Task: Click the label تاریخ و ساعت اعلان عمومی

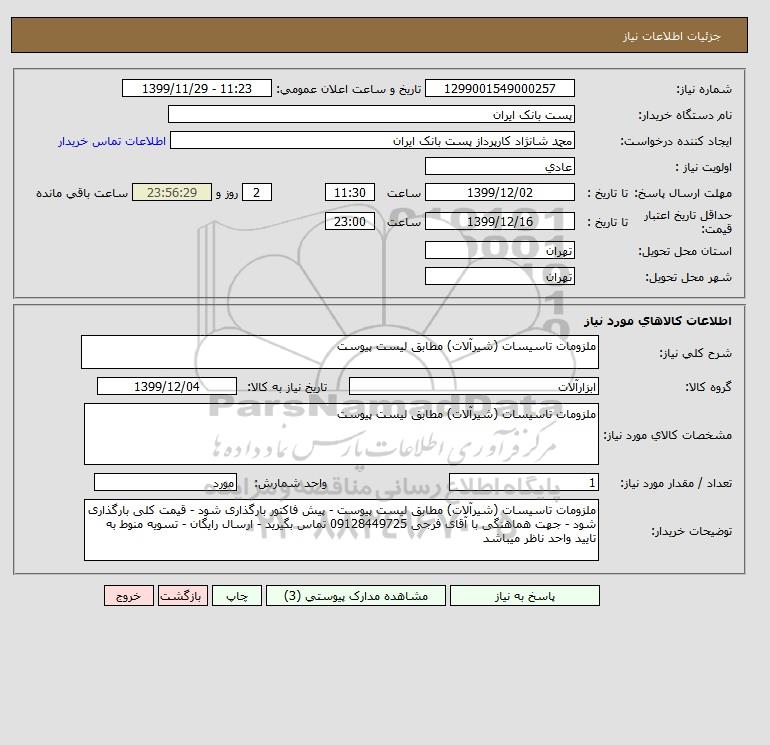Action: point(349,89)
